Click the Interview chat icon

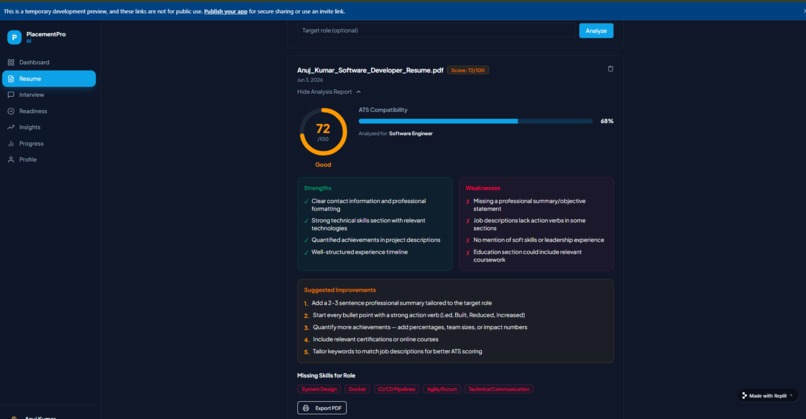(x=11, y=95)
